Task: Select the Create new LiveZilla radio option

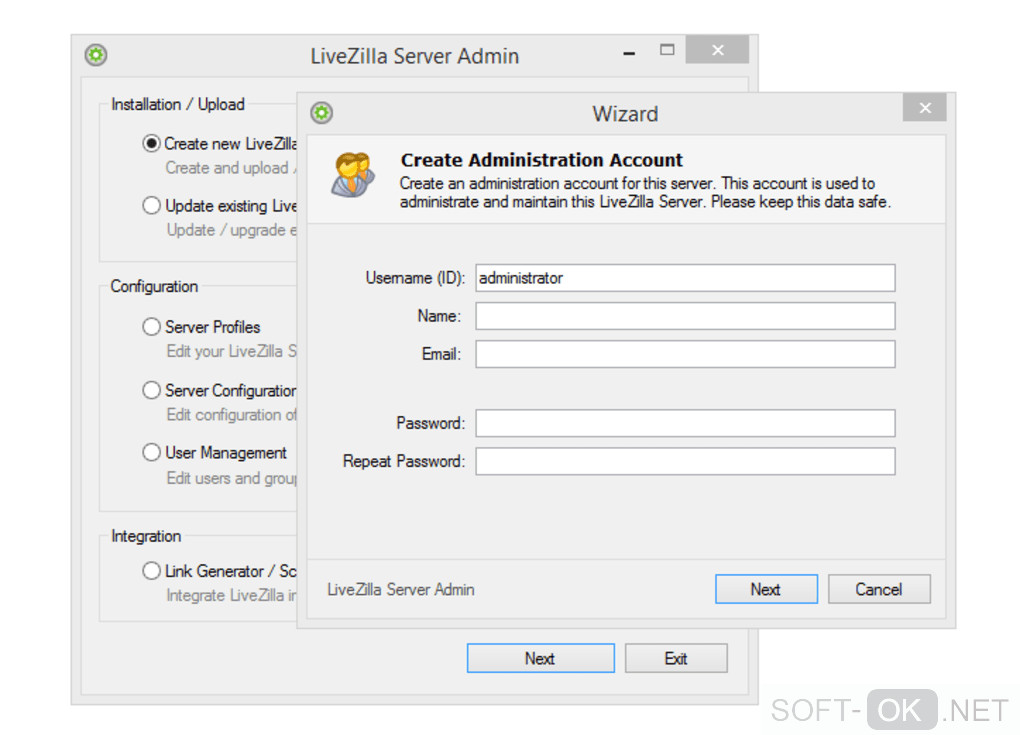Action: point(151,143)
